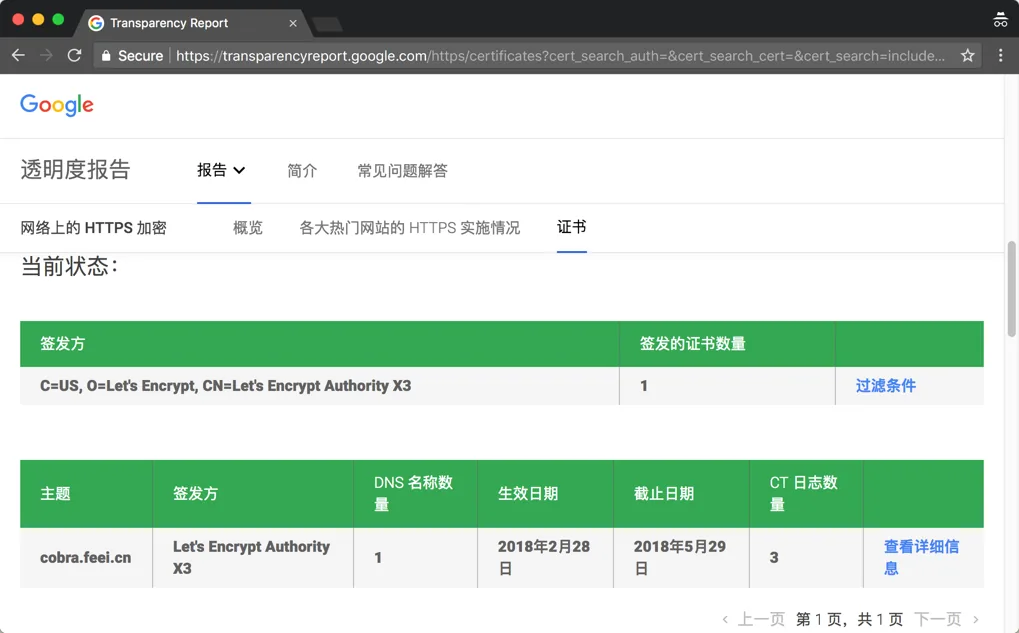Click the 2018年2月28日 start date cell
The image size is (1019, 633).
545,558
